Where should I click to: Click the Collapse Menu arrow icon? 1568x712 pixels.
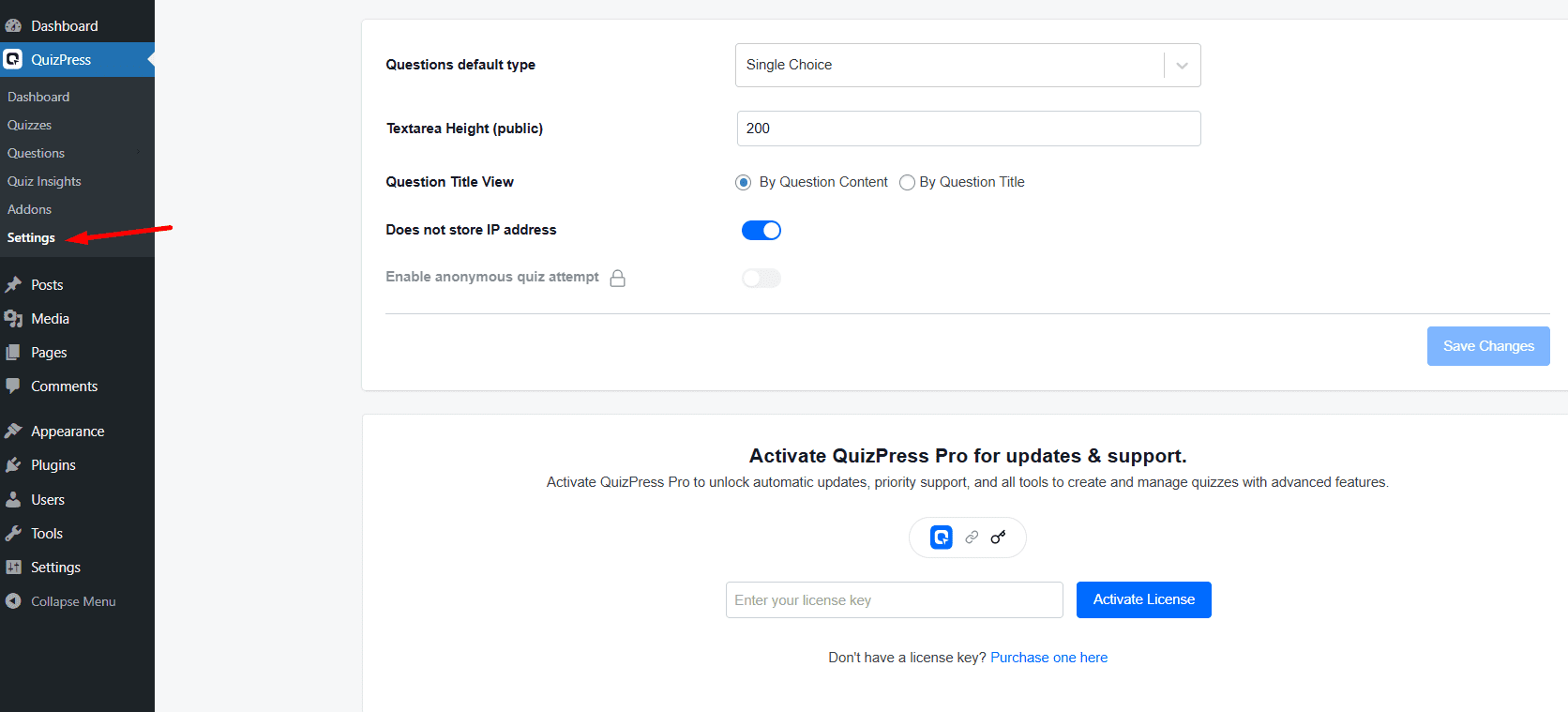click(13, 601)
